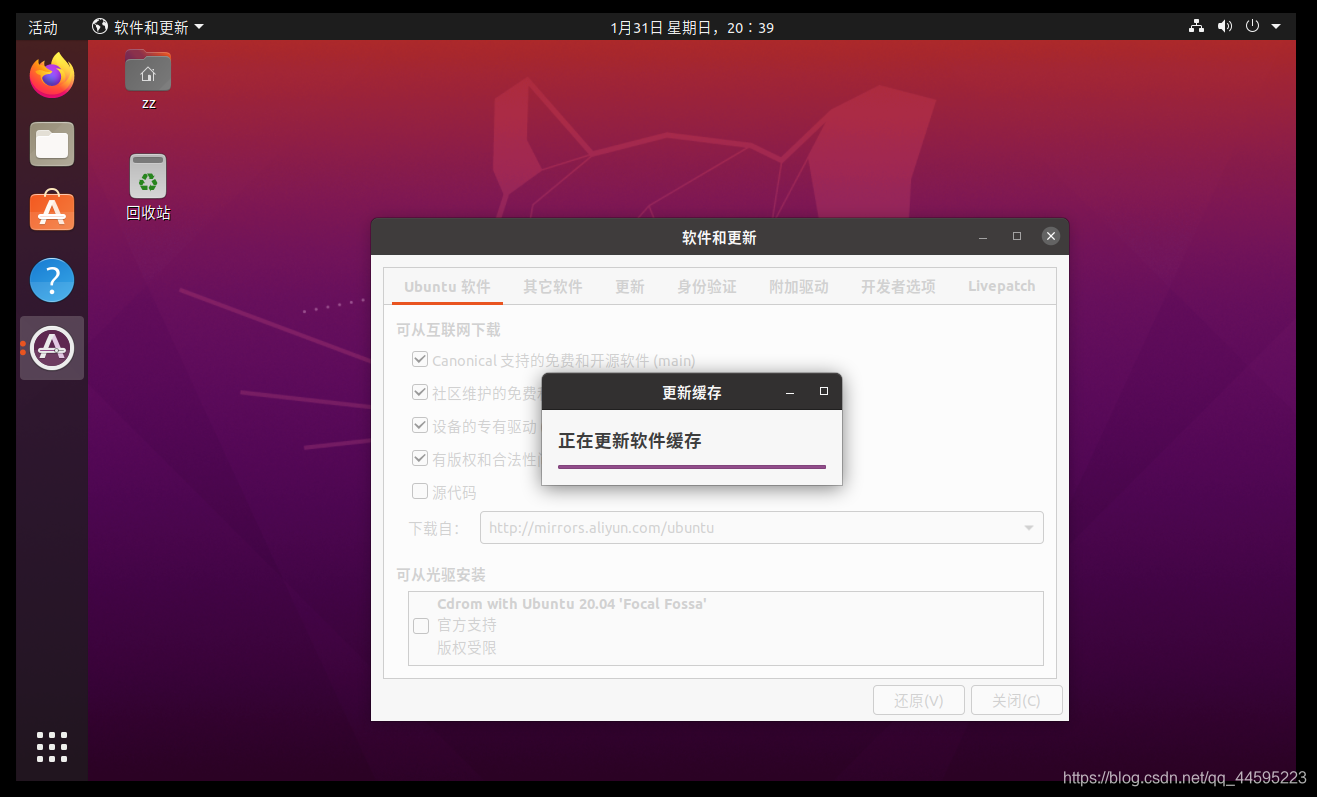Toggle the 设备的专有驱动 checkbox
This screenshot has width=1317, height=797.
(420, 425)
